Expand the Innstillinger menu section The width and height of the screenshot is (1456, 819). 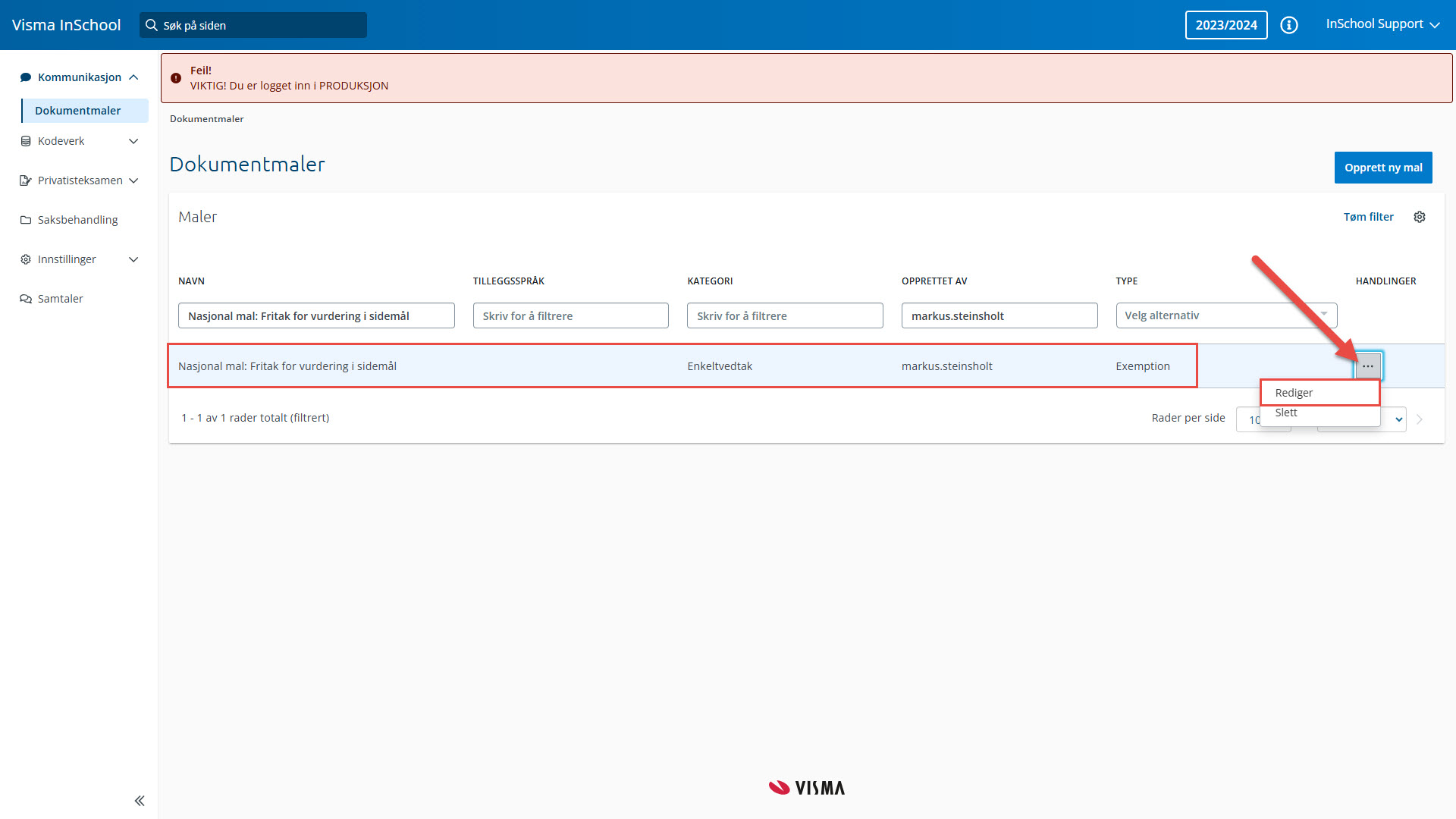(x=133, y=259)
